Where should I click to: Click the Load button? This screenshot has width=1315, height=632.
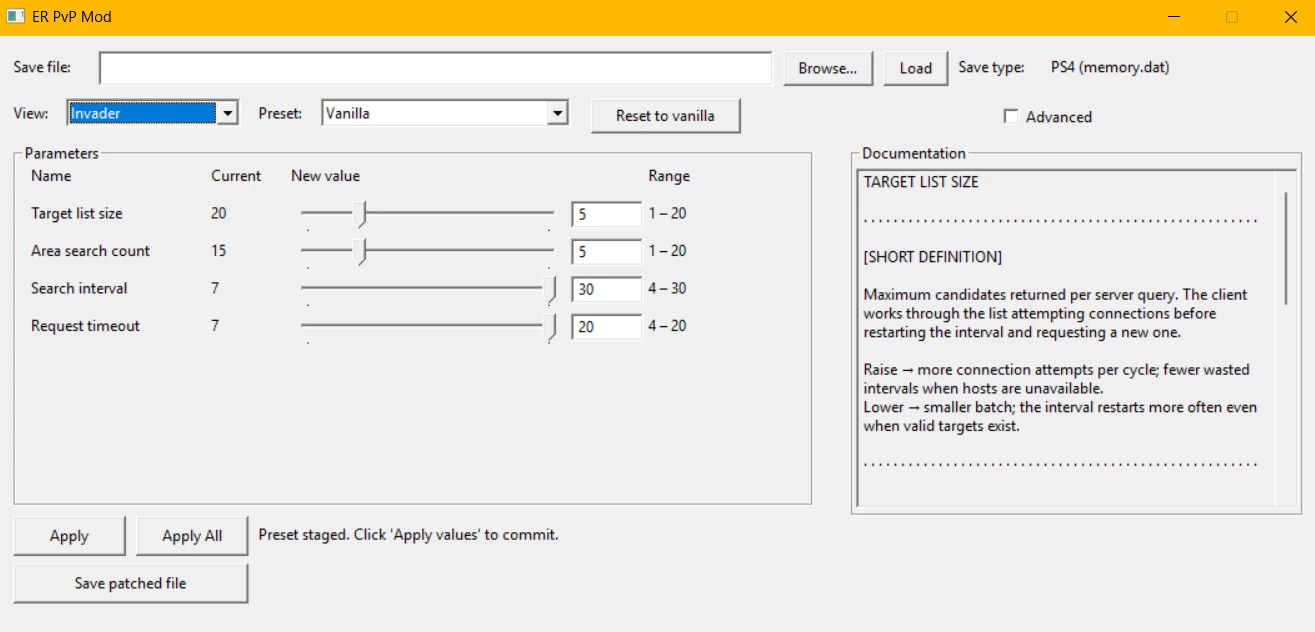(916, 68)
